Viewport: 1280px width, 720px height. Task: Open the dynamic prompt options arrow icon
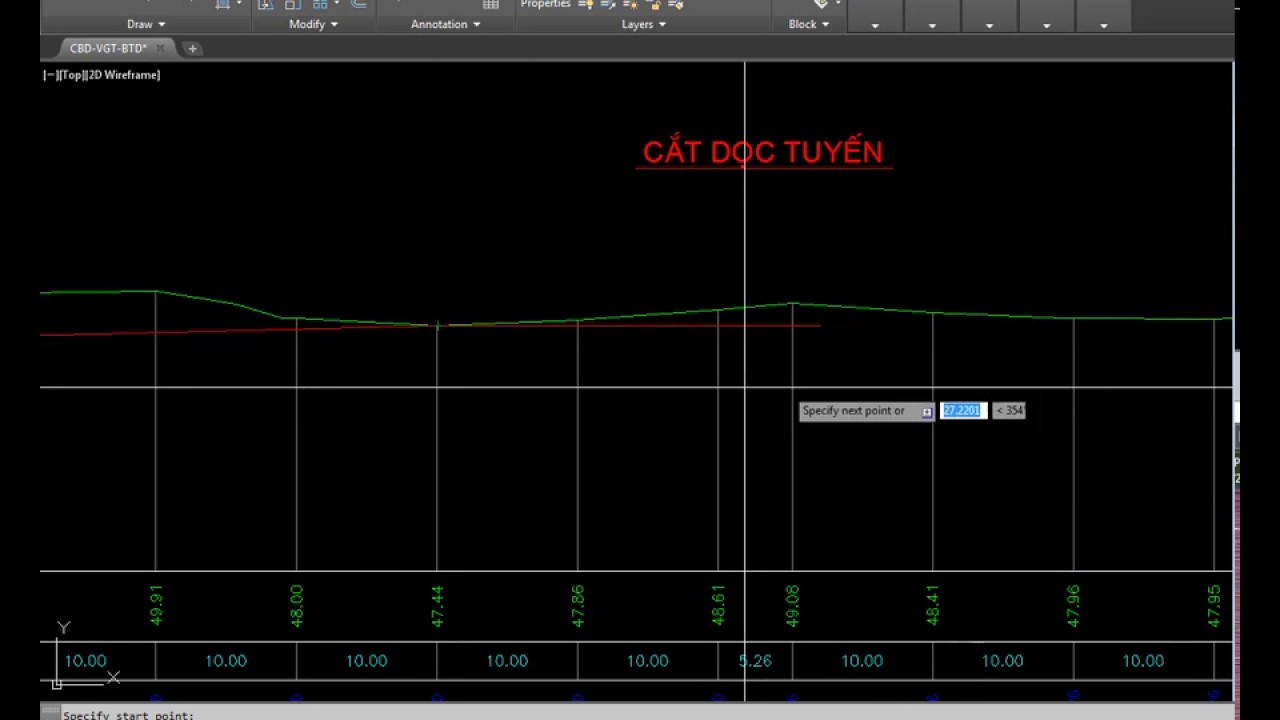tap(927, 411)
